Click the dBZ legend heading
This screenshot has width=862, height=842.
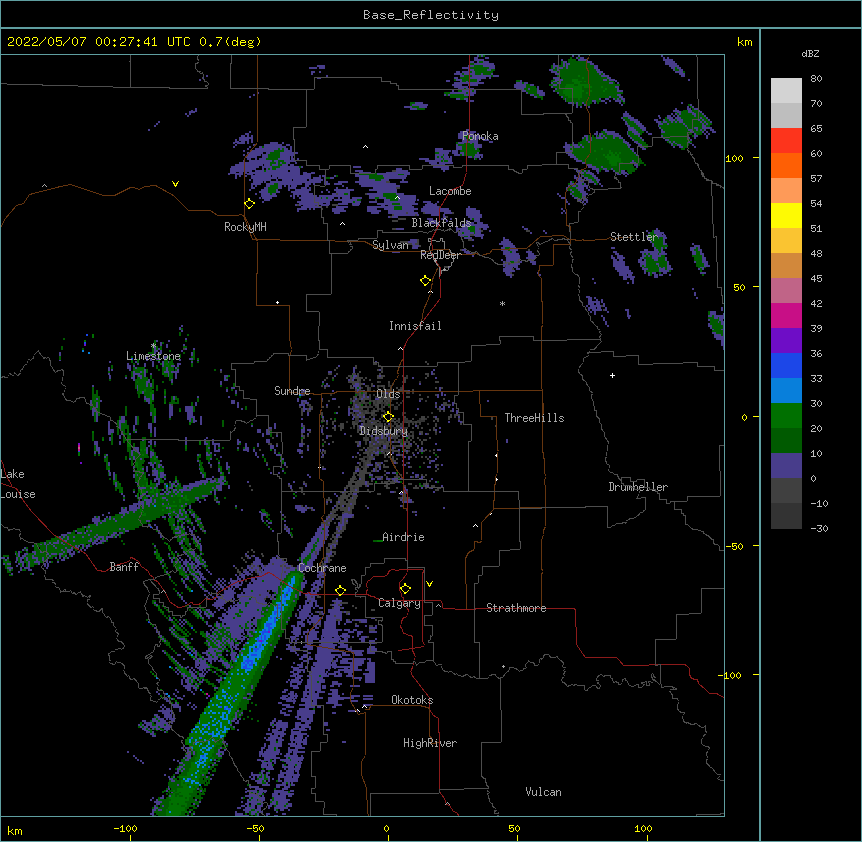[x=810, y=53]
